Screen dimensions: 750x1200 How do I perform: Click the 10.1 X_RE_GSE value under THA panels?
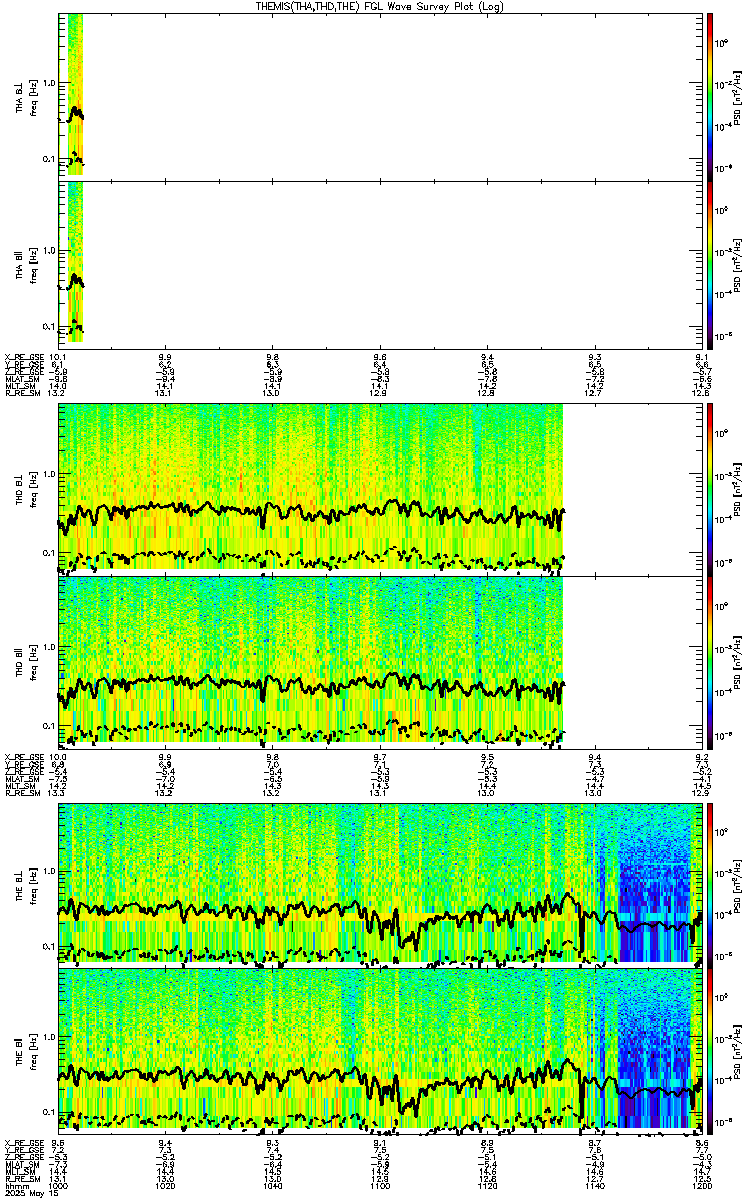58,357
